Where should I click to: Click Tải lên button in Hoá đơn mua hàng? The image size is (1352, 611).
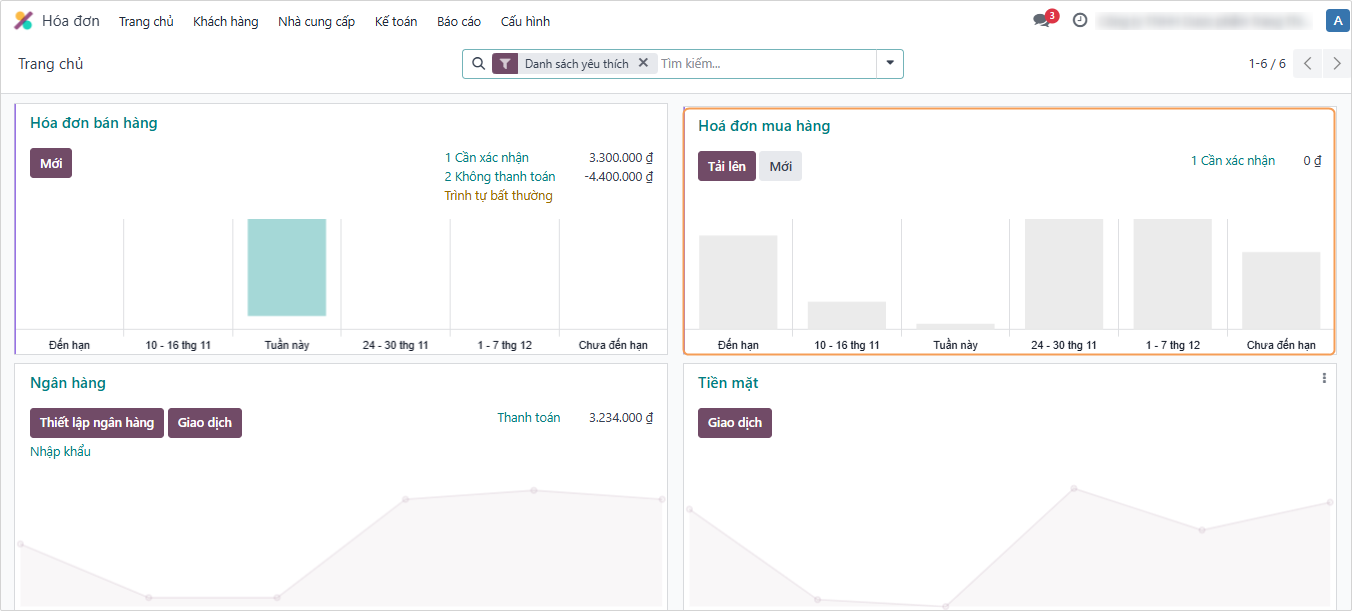tap(727, 166)
